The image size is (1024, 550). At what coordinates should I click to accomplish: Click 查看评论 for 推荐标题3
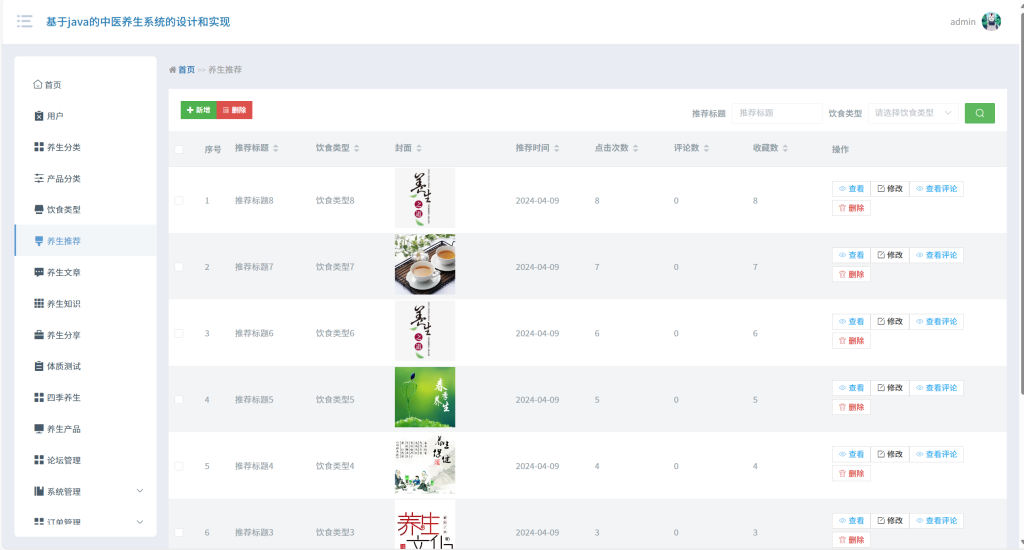point(936,521)
